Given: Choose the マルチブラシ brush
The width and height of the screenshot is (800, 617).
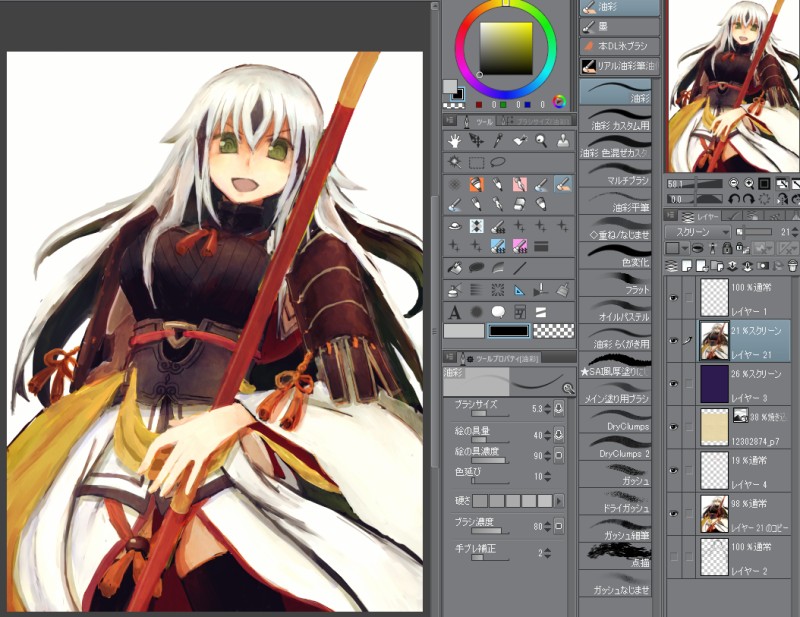Looking at the screenshot, I should click(615, 175).
